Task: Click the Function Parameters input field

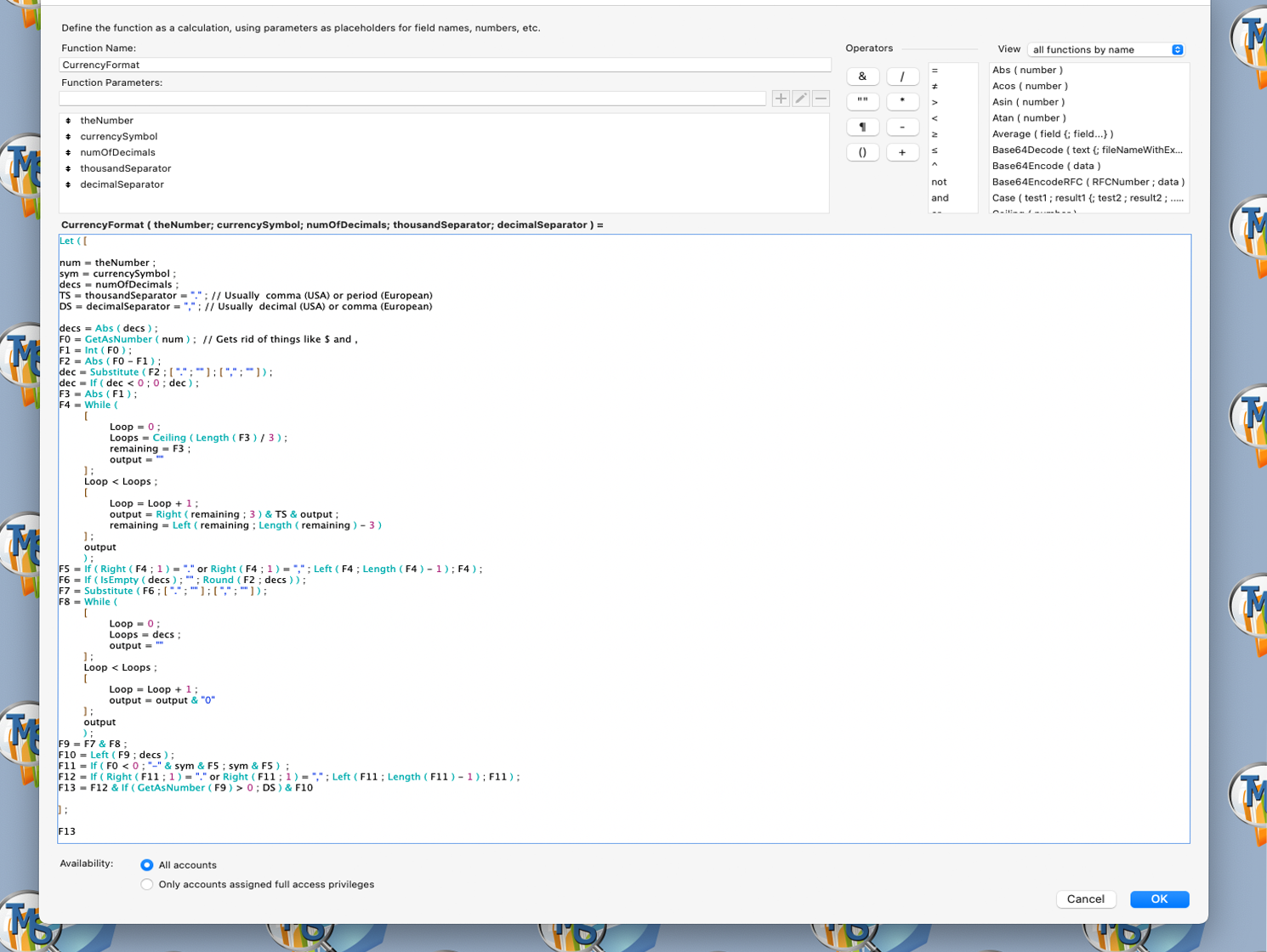Action: pyautogui.click(x=412, y=99)
